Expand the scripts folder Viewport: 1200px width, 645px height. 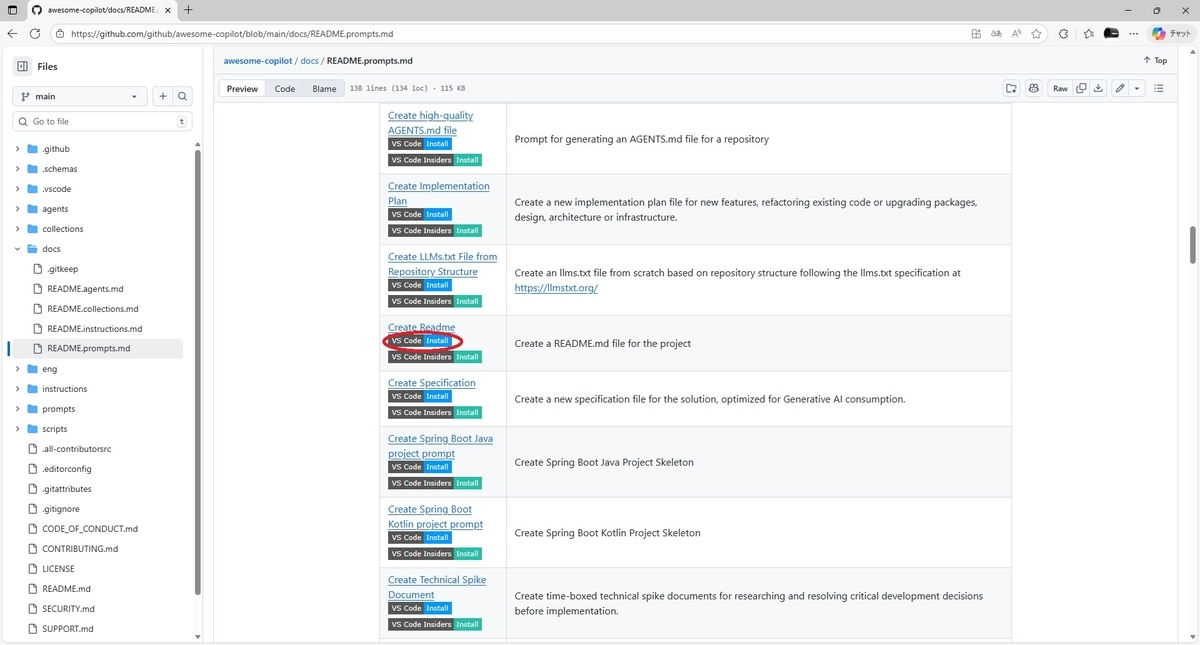pyautogui.click(x=17, y=429)
